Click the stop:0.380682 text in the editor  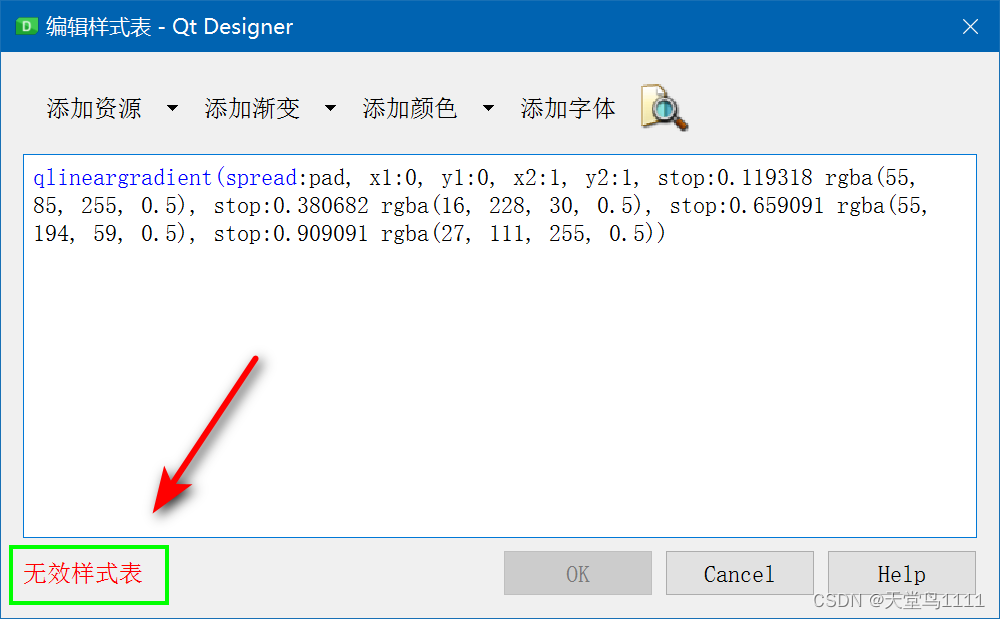point(291,205)
